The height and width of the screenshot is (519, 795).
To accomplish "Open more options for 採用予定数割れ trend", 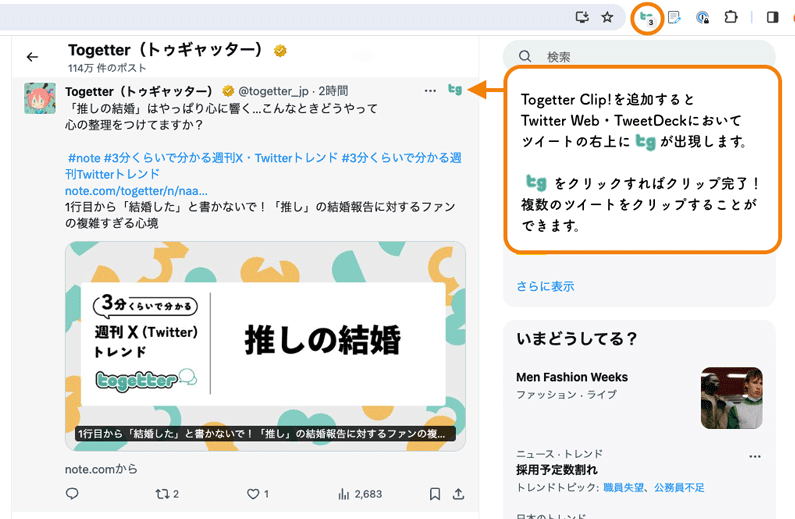I will click(x=755, y=456).
